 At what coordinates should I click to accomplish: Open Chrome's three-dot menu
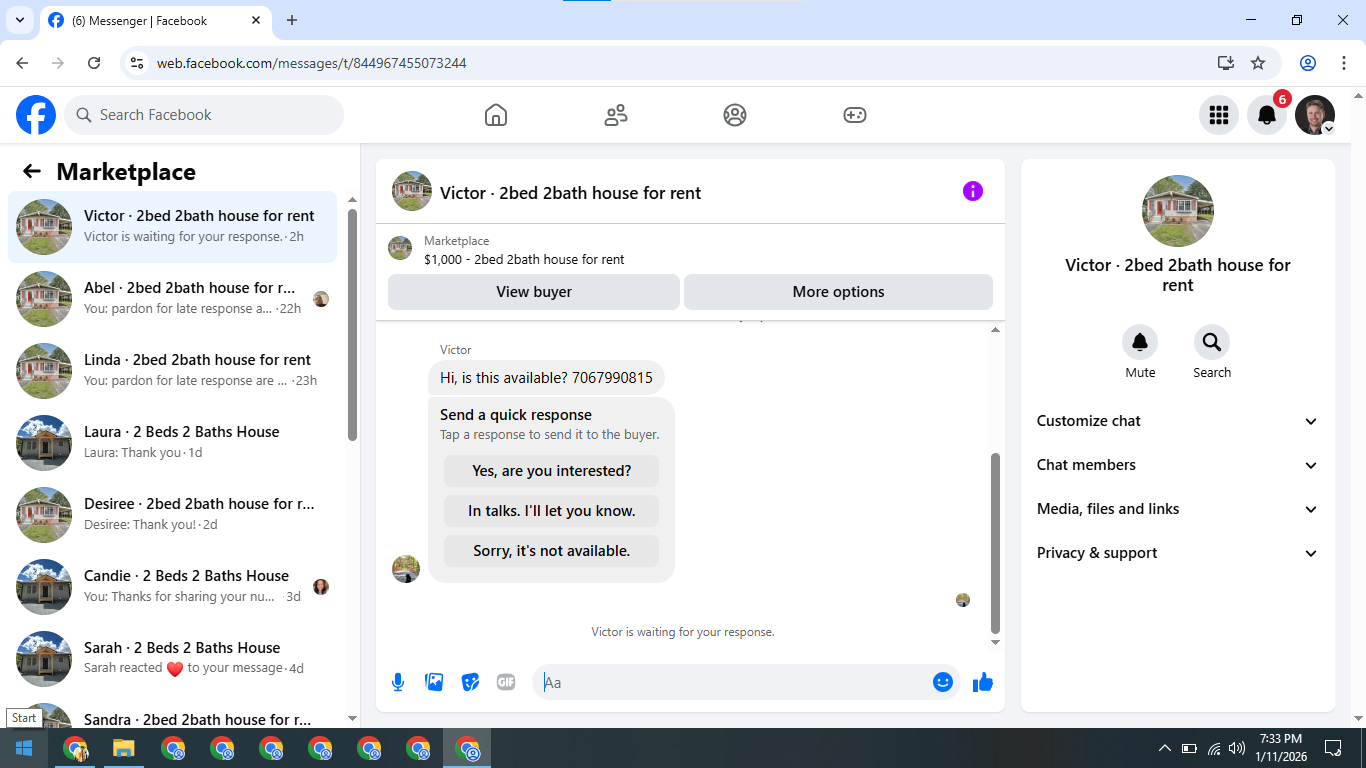click(x=1344, y=63)
